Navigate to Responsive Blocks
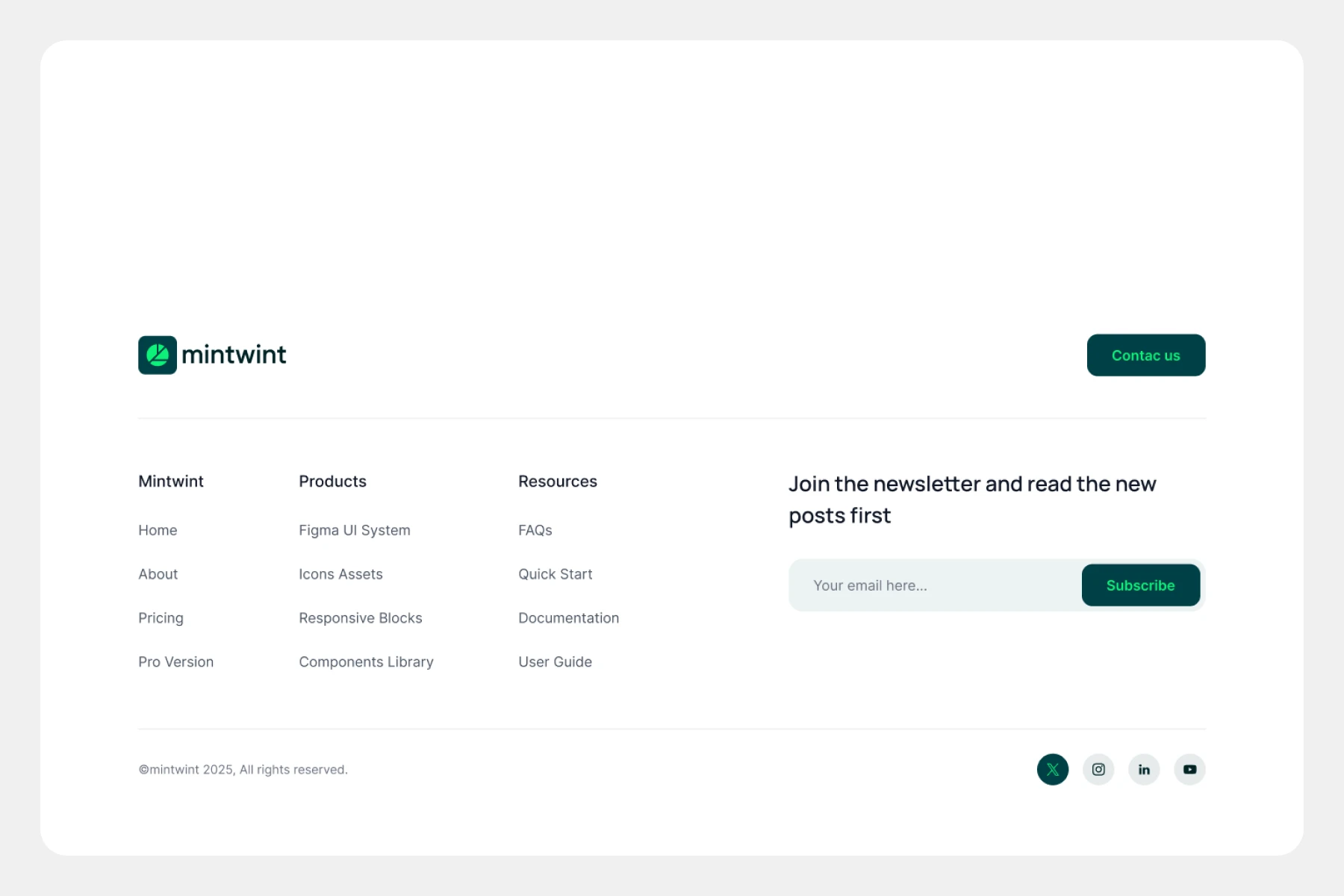This screenshot has height=896, width=1344. pos(361,618)
